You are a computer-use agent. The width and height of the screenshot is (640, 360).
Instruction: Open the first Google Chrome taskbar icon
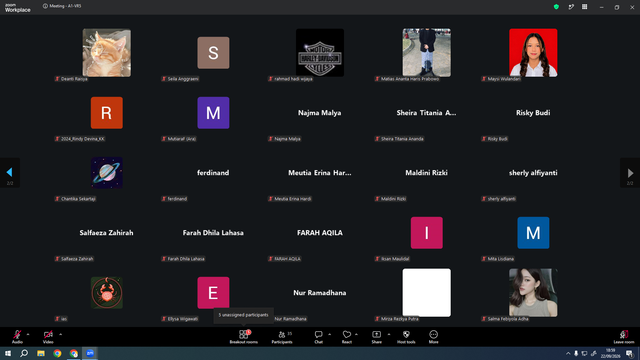point(57,353)
